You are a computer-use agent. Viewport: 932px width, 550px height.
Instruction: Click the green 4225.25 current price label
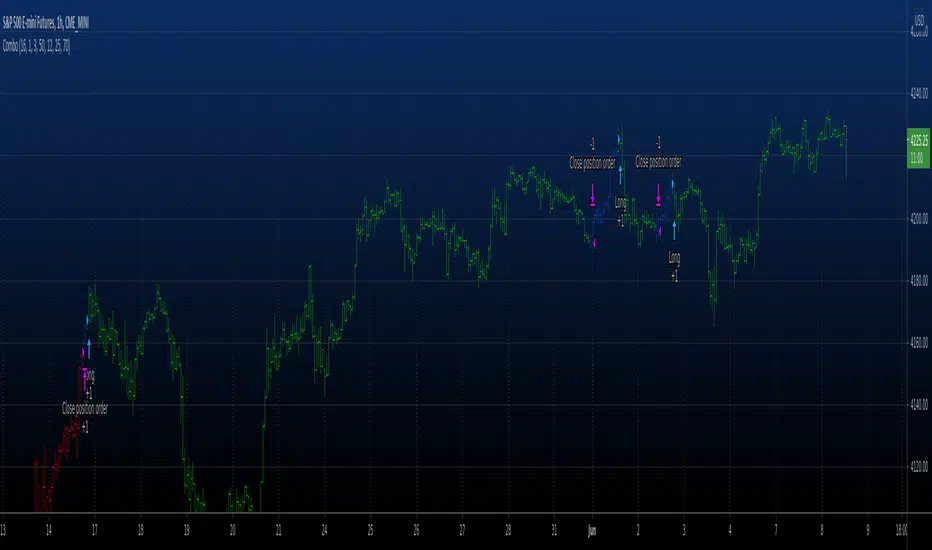pyautogui.click(x=918, y=147)
